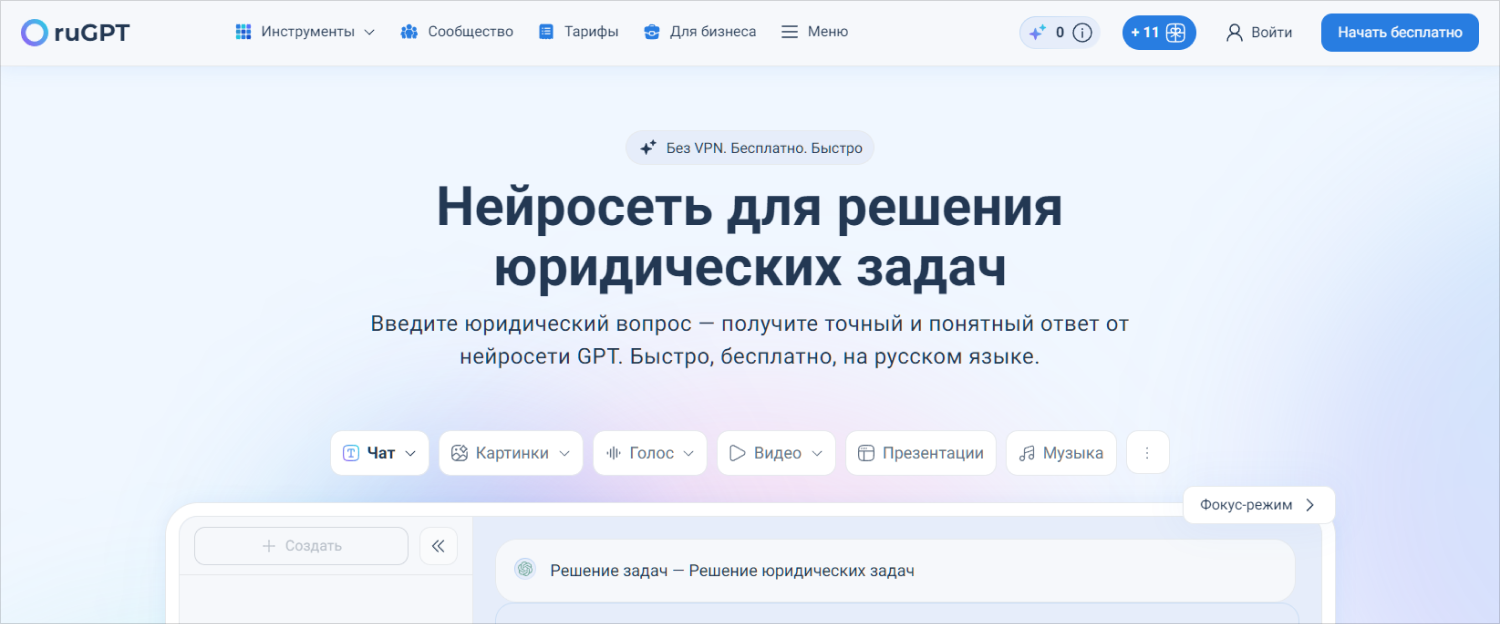The height and width of the screenshot is (624, 1500).
Task: Click the three-dot more tools icon
Action: click(1147, 453)
